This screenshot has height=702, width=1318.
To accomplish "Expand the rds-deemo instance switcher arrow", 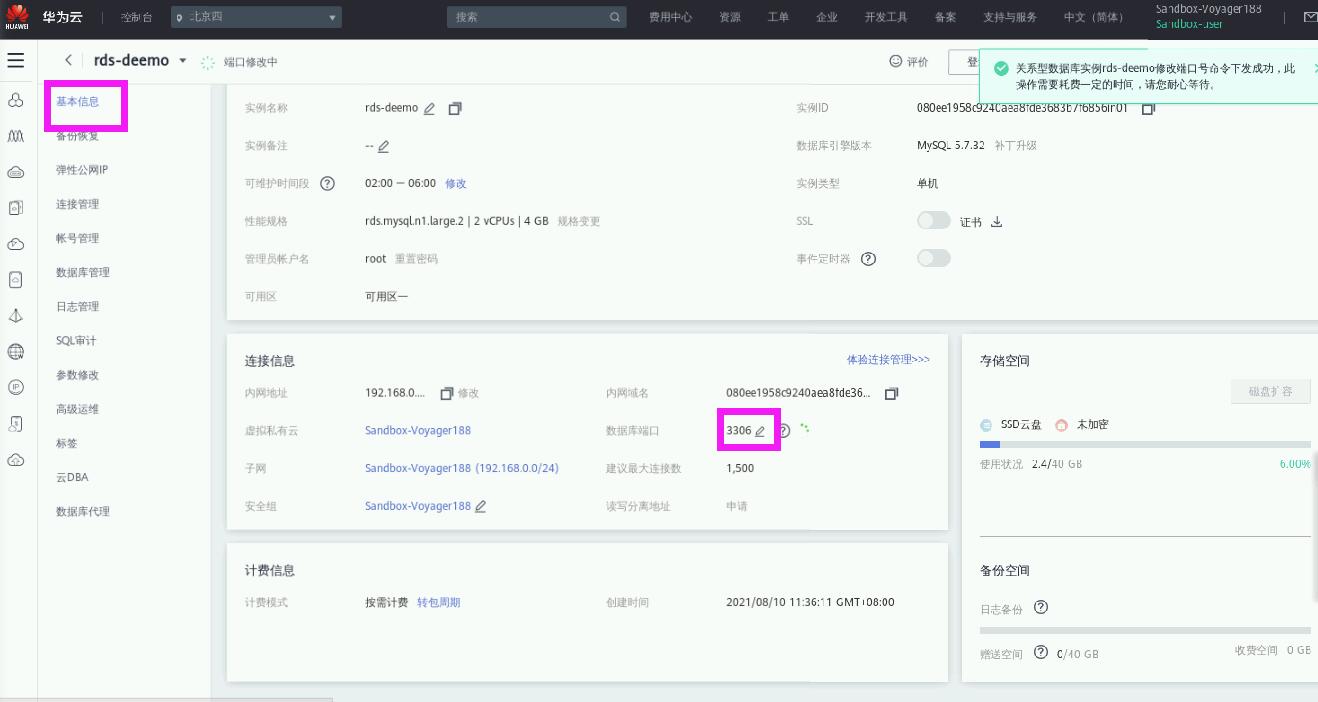I will coord(183,61).
